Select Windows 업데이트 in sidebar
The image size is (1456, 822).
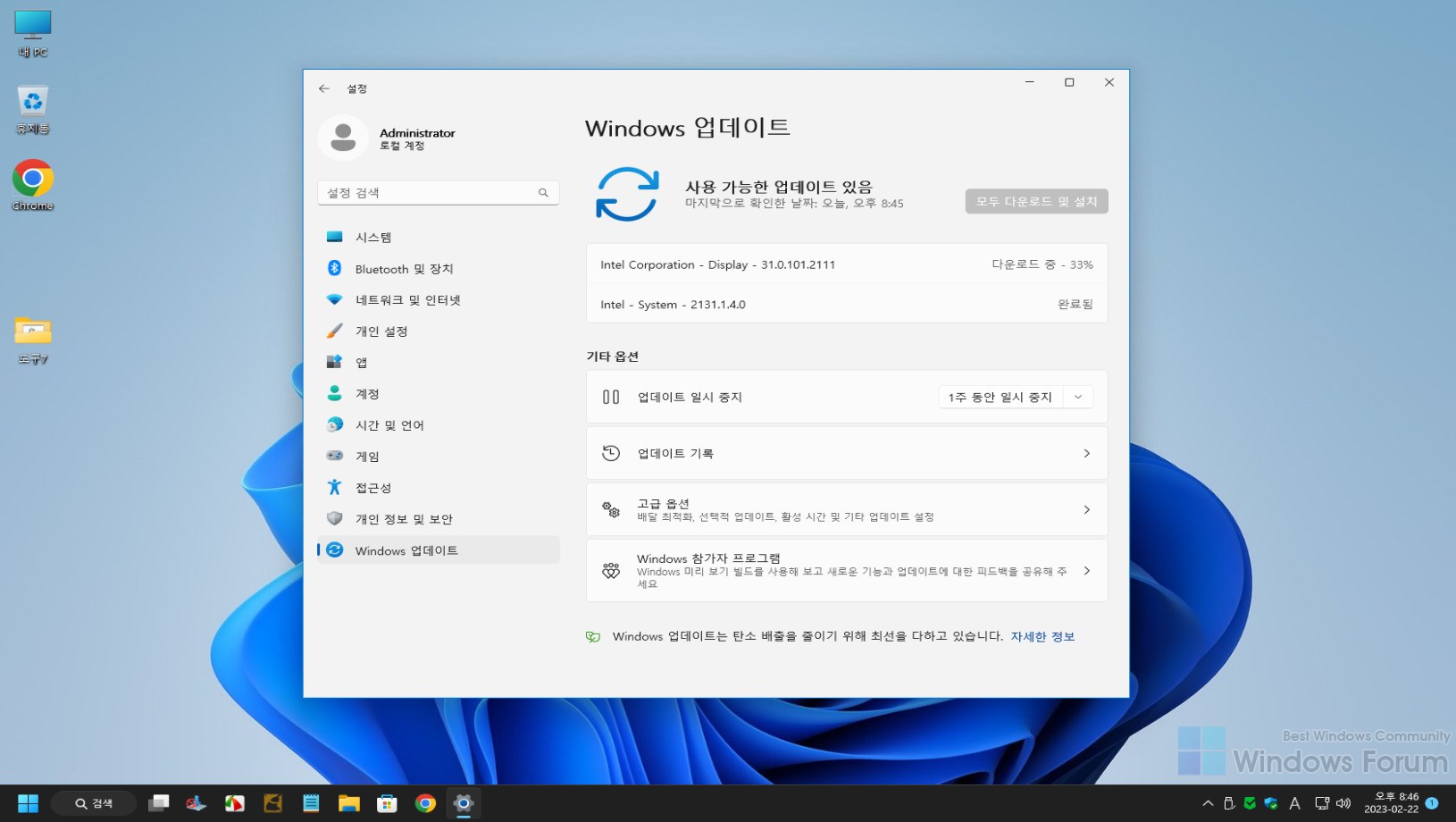(x=439, y=549)
